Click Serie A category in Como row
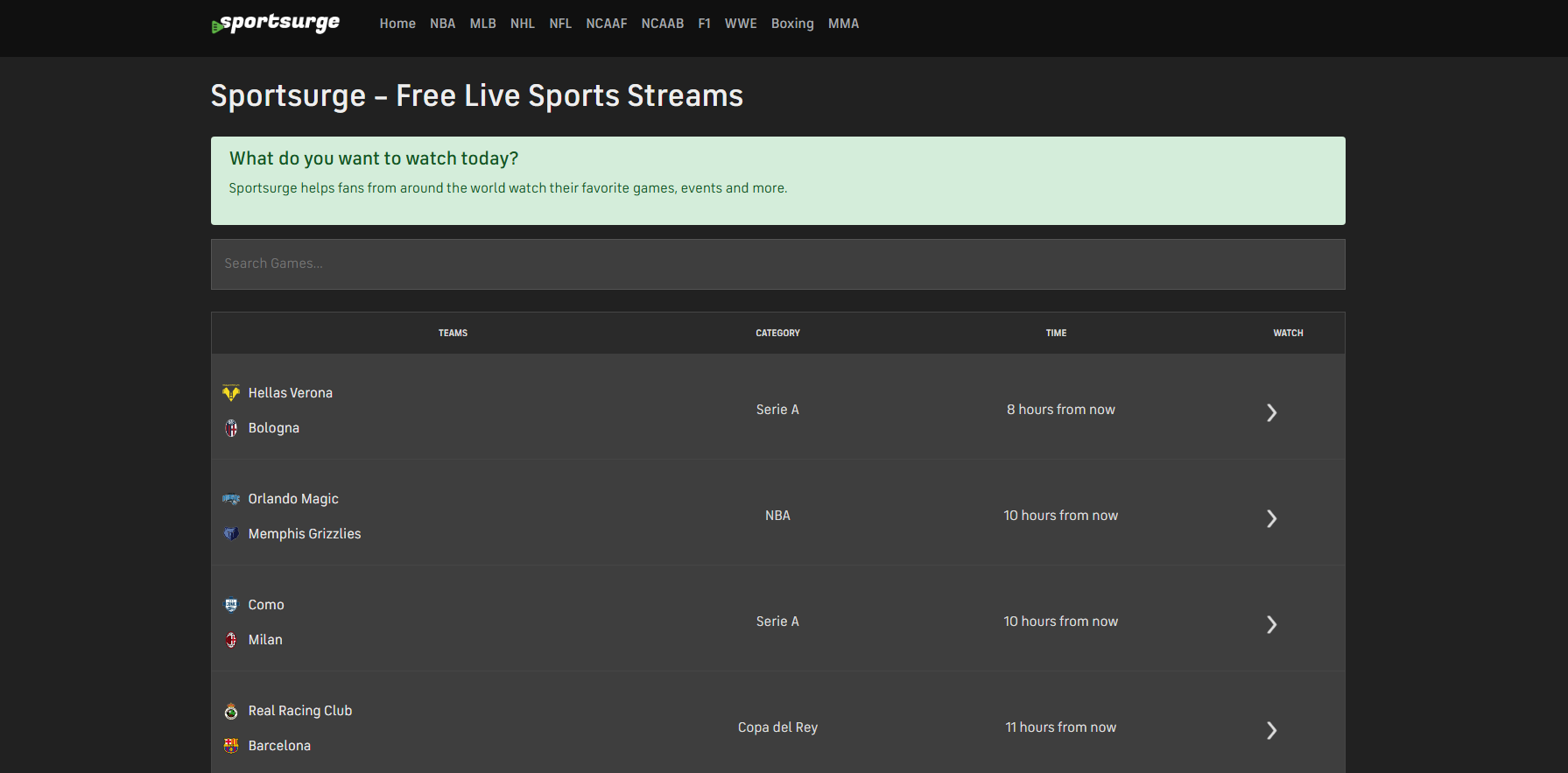The image size is (1568, 773). pos(777,622)
